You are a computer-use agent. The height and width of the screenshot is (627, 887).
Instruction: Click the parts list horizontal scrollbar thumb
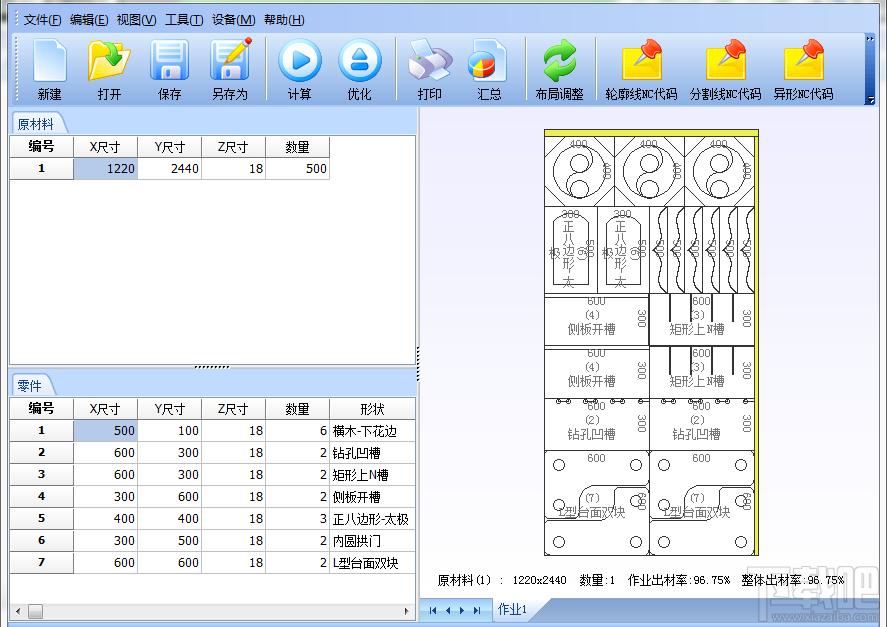click(35, 611)
